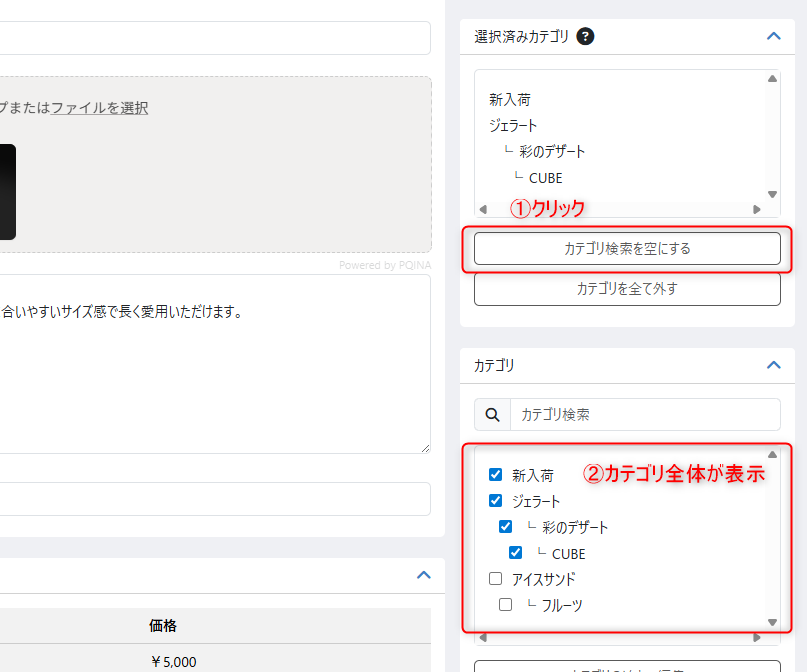807x672 pixels.
Task: Click the up arrow in selected category list
Action: coord(772,79)
